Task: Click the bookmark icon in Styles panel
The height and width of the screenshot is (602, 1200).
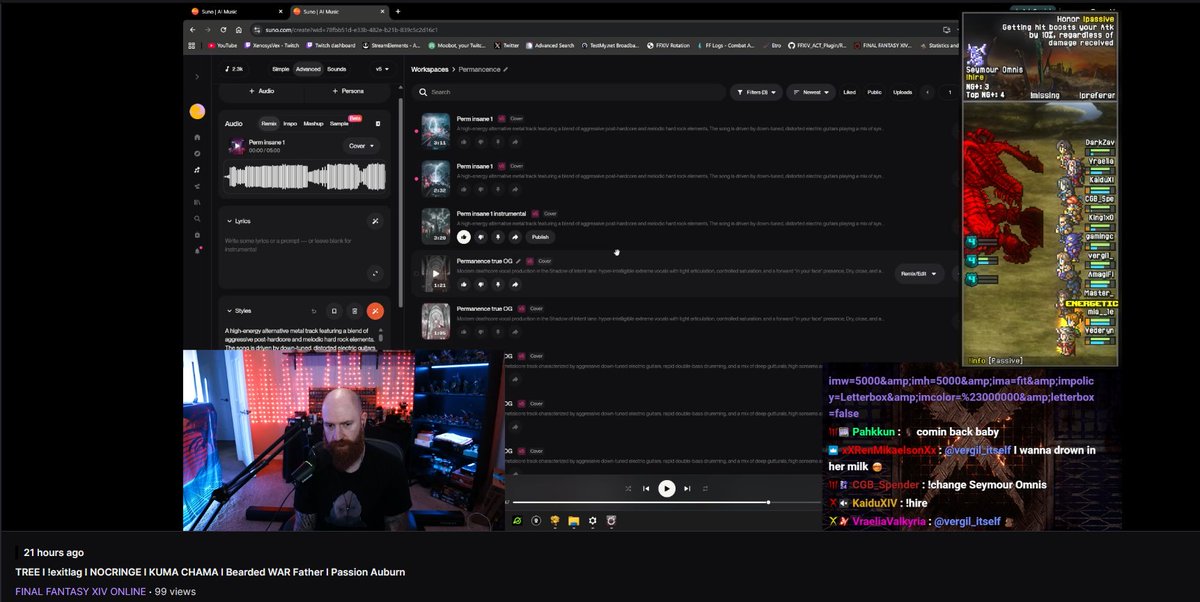Action: (334, 311)
